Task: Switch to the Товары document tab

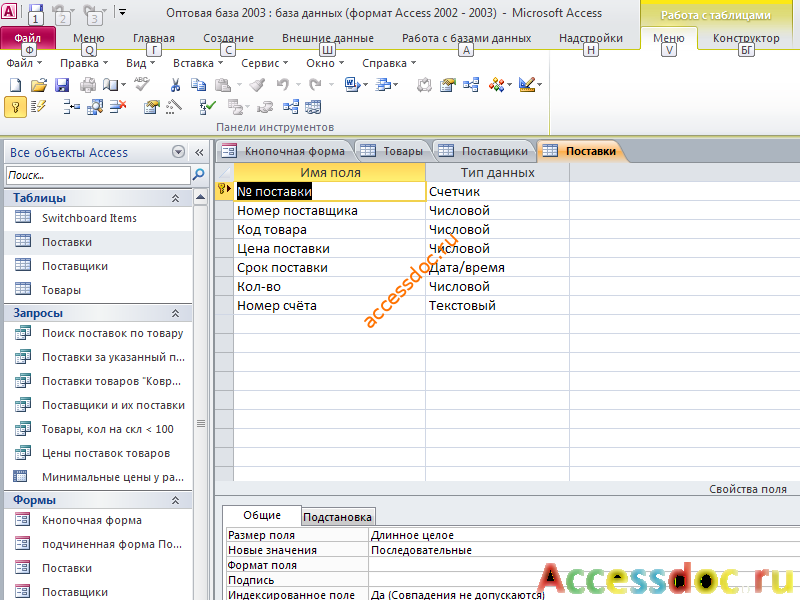Action: 392,151
